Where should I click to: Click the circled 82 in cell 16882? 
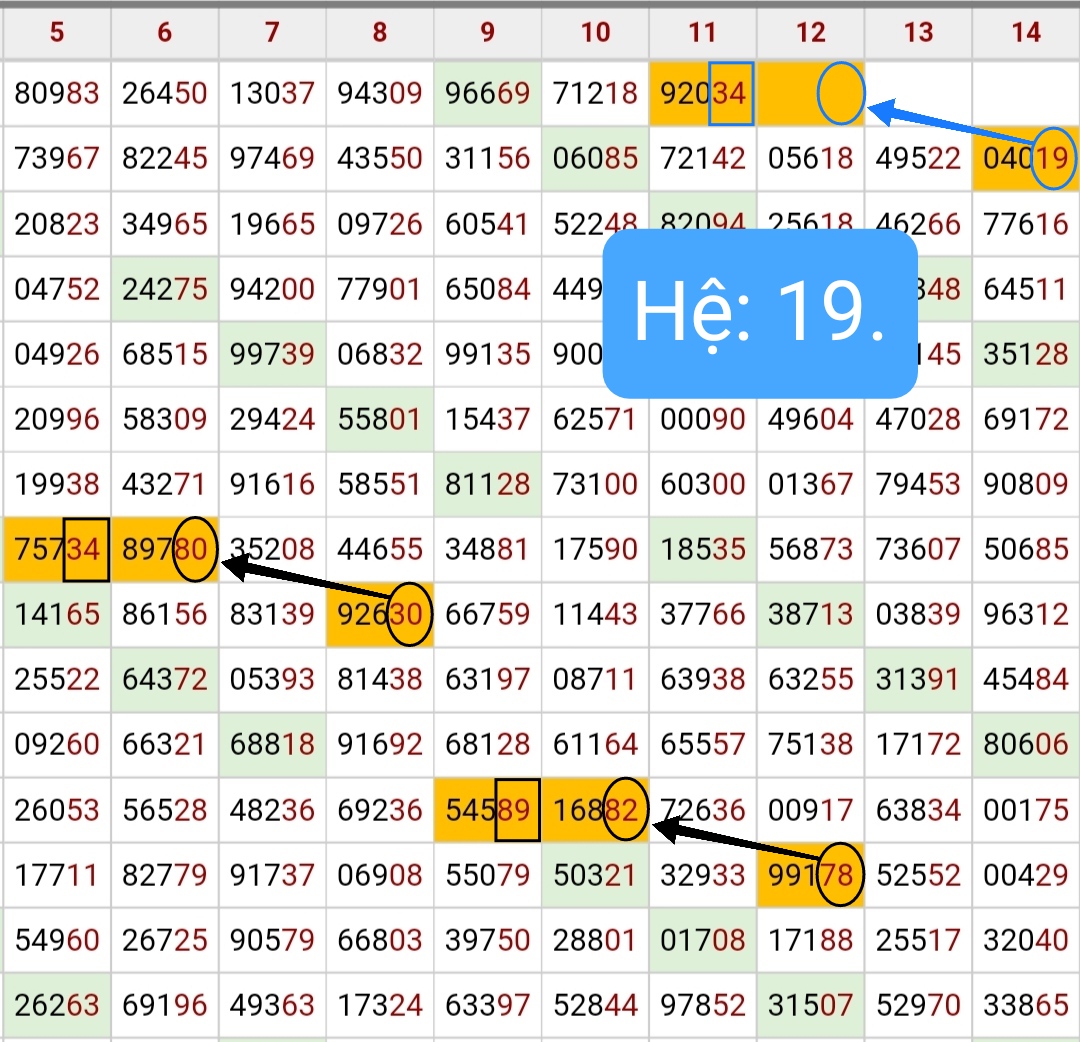(x=626, y=809)
